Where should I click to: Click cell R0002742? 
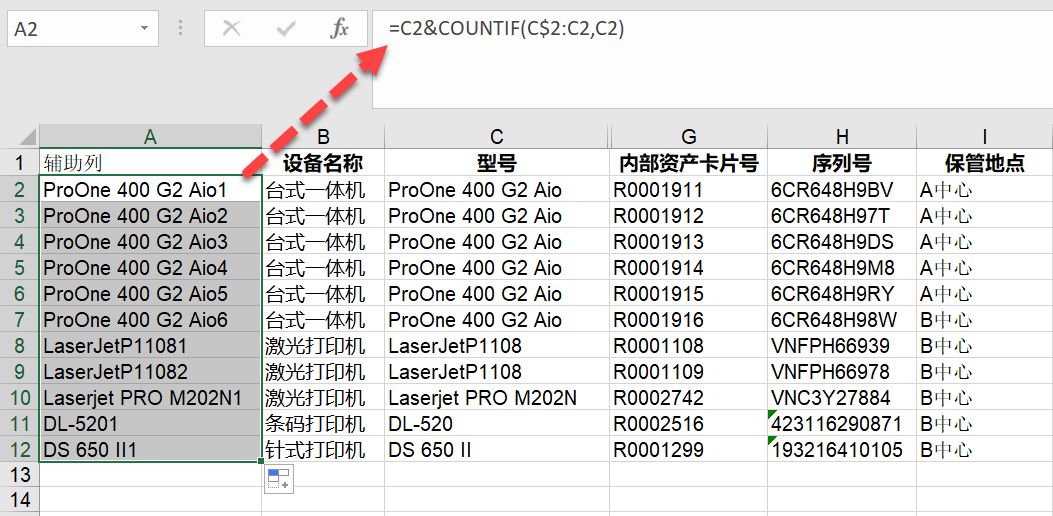[x=689, y=397]
